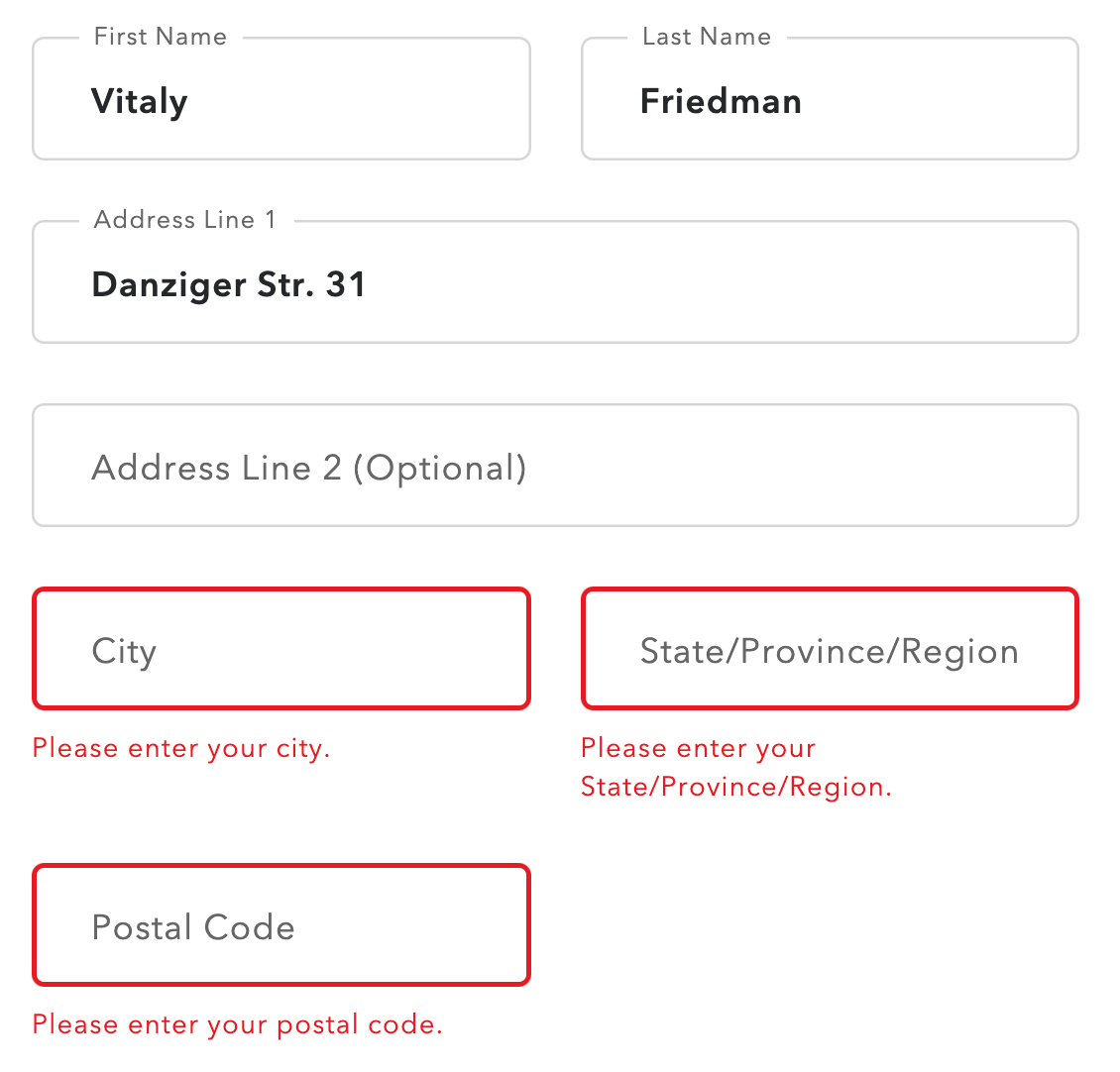Click the red border of the City field
The height and width of the screenshot is (1072, 1120).
(281, 589)
